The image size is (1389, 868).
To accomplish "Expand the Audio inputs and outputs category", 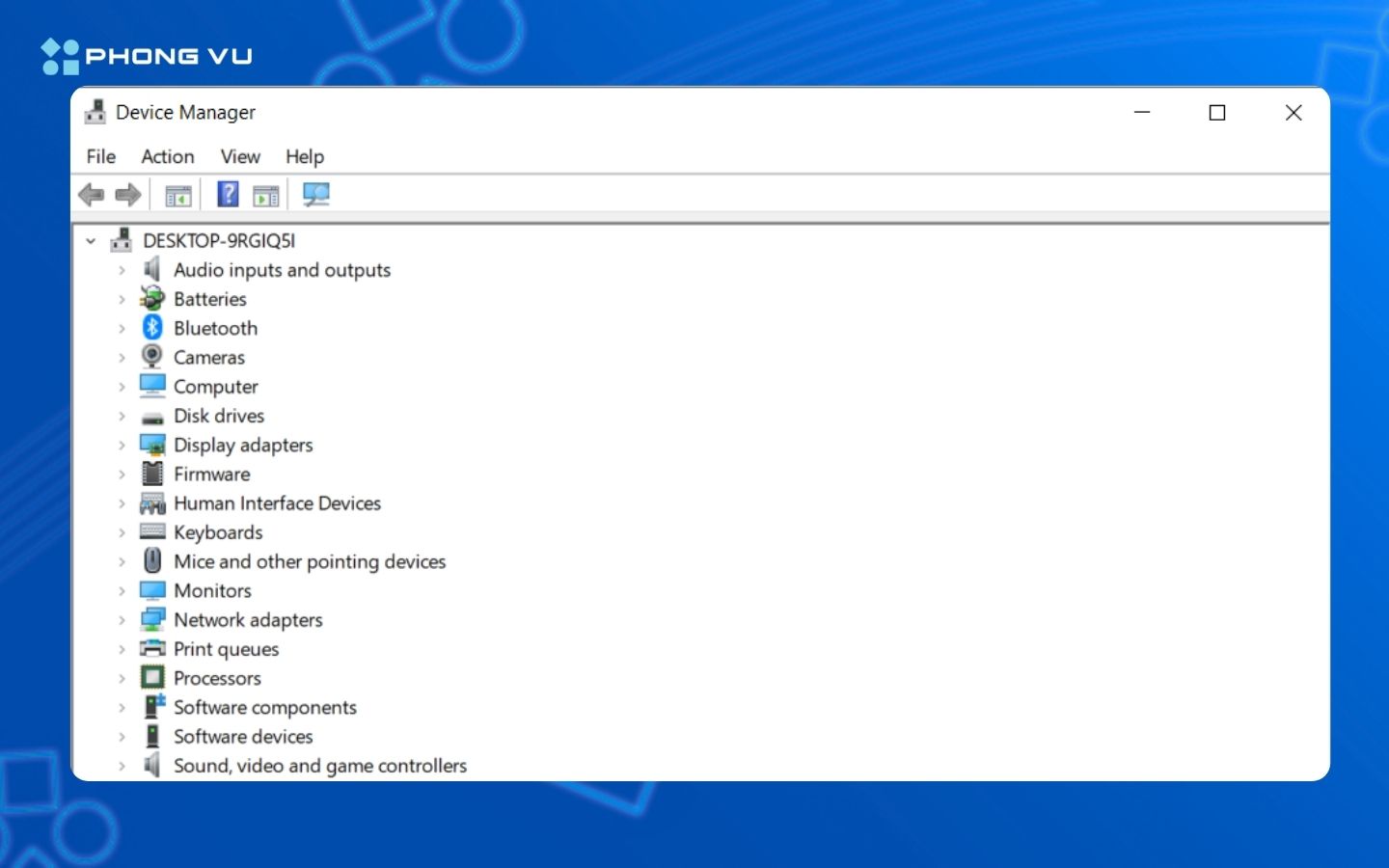I will click(122, 270).
